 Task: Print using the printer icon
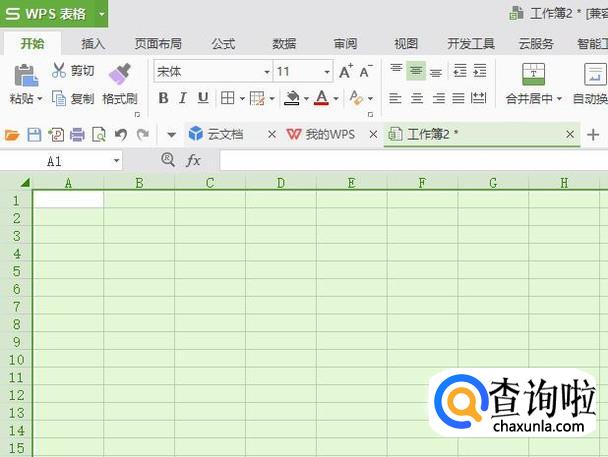pyautogui.click(x=77, y=135)
